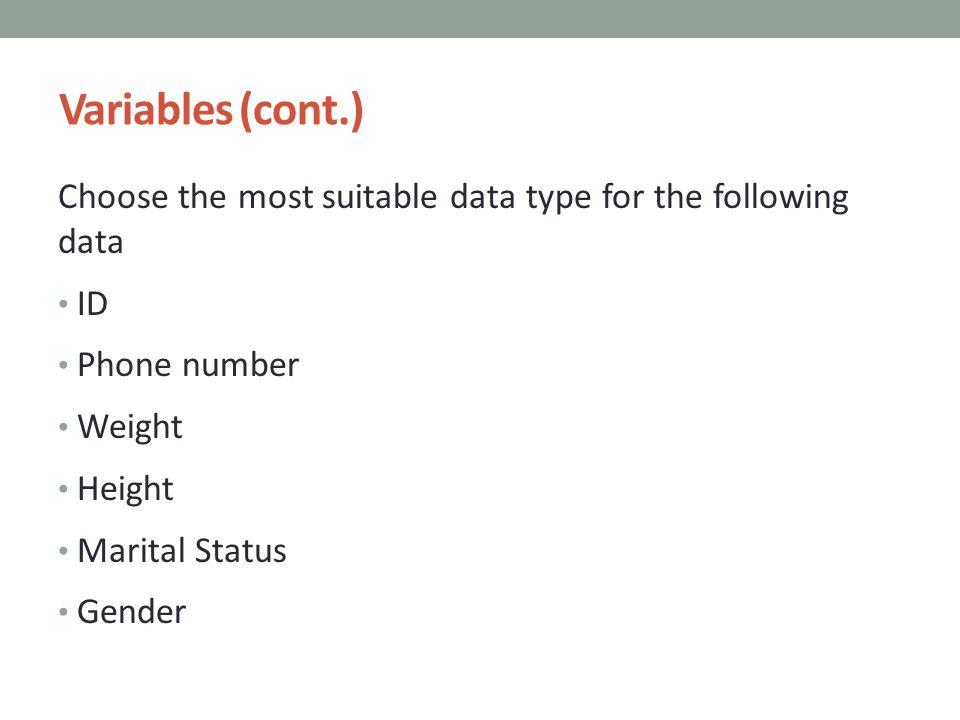Click the word number in Phone number
The width and height of the screenshot is (960, 720).
(x=241, y=365)
